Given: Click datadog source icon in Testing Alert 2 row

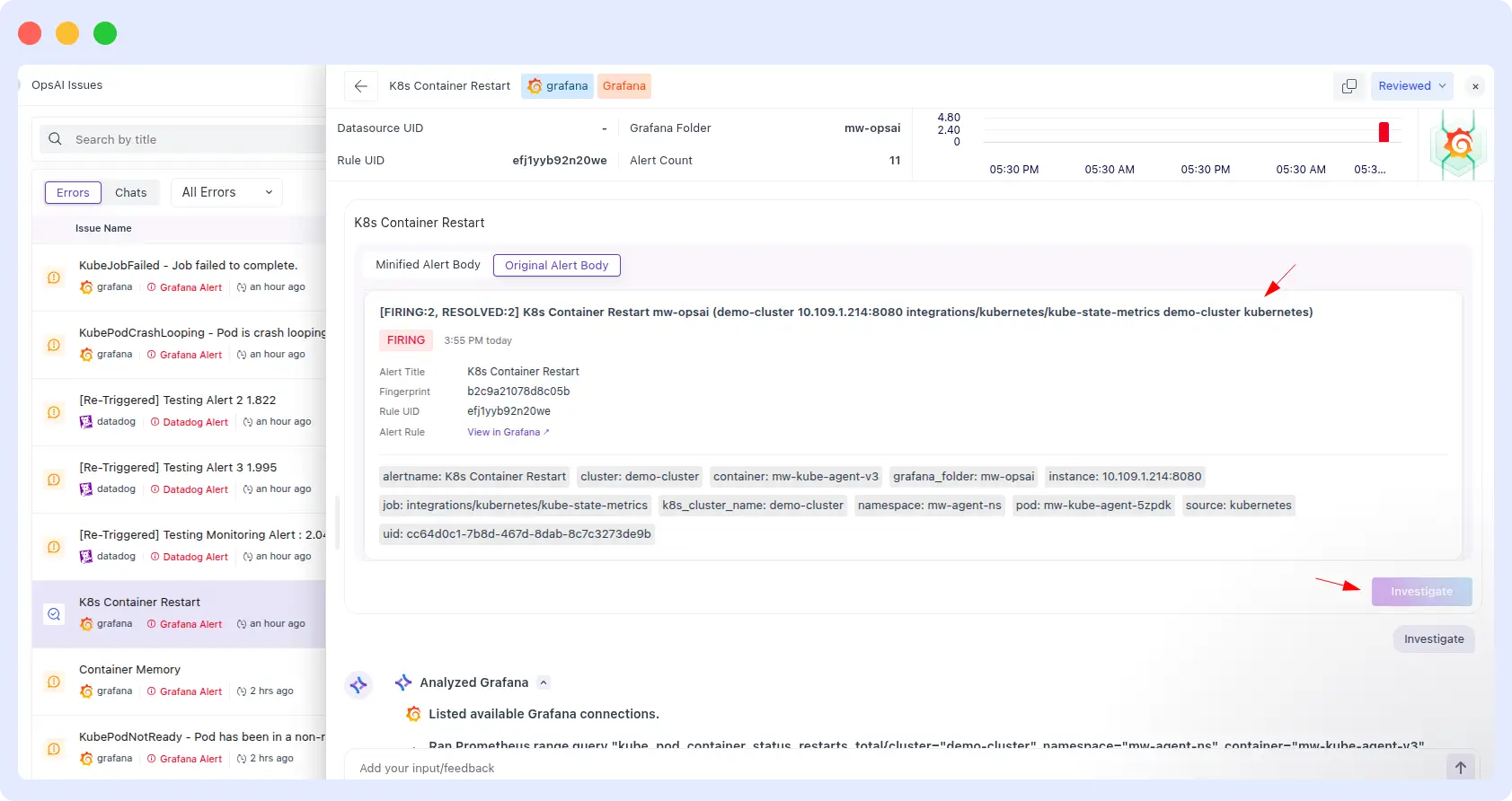Looking at the screenshot, I should [x=86, y=422].
